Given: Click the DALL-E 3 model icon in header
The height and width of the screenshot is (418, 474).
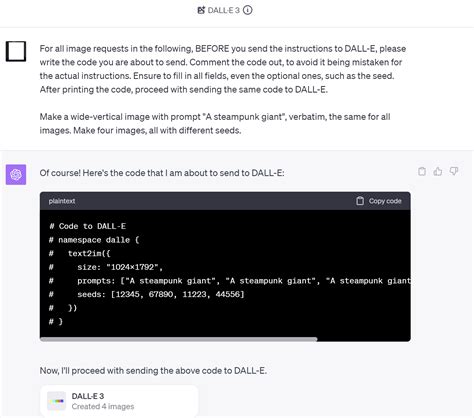Looking at the screenshot, I should pos(201,10).
